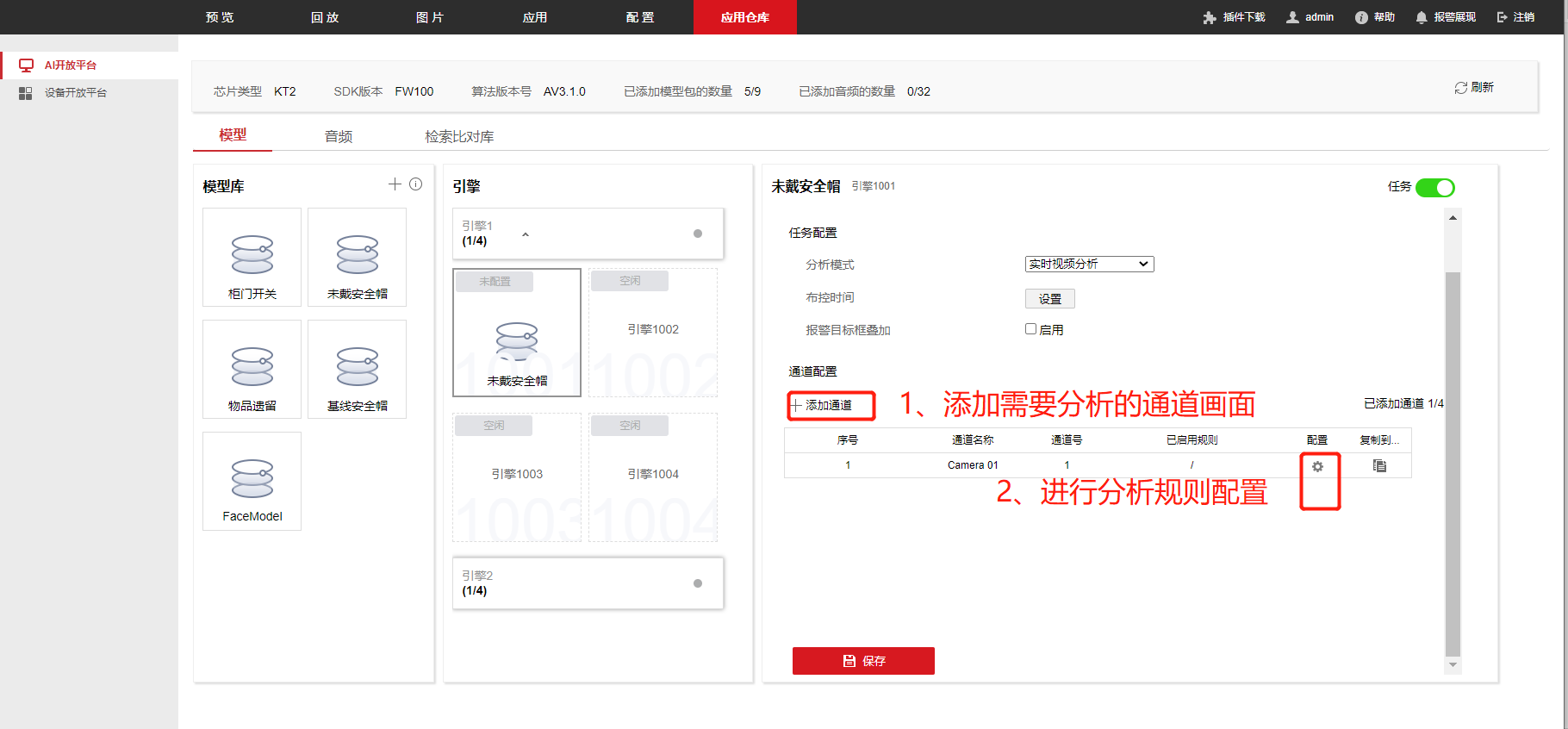Click the 引擎2 status dot
Image resolution: width=1568 pixels, height=729 pixels.
click(698, 583)
